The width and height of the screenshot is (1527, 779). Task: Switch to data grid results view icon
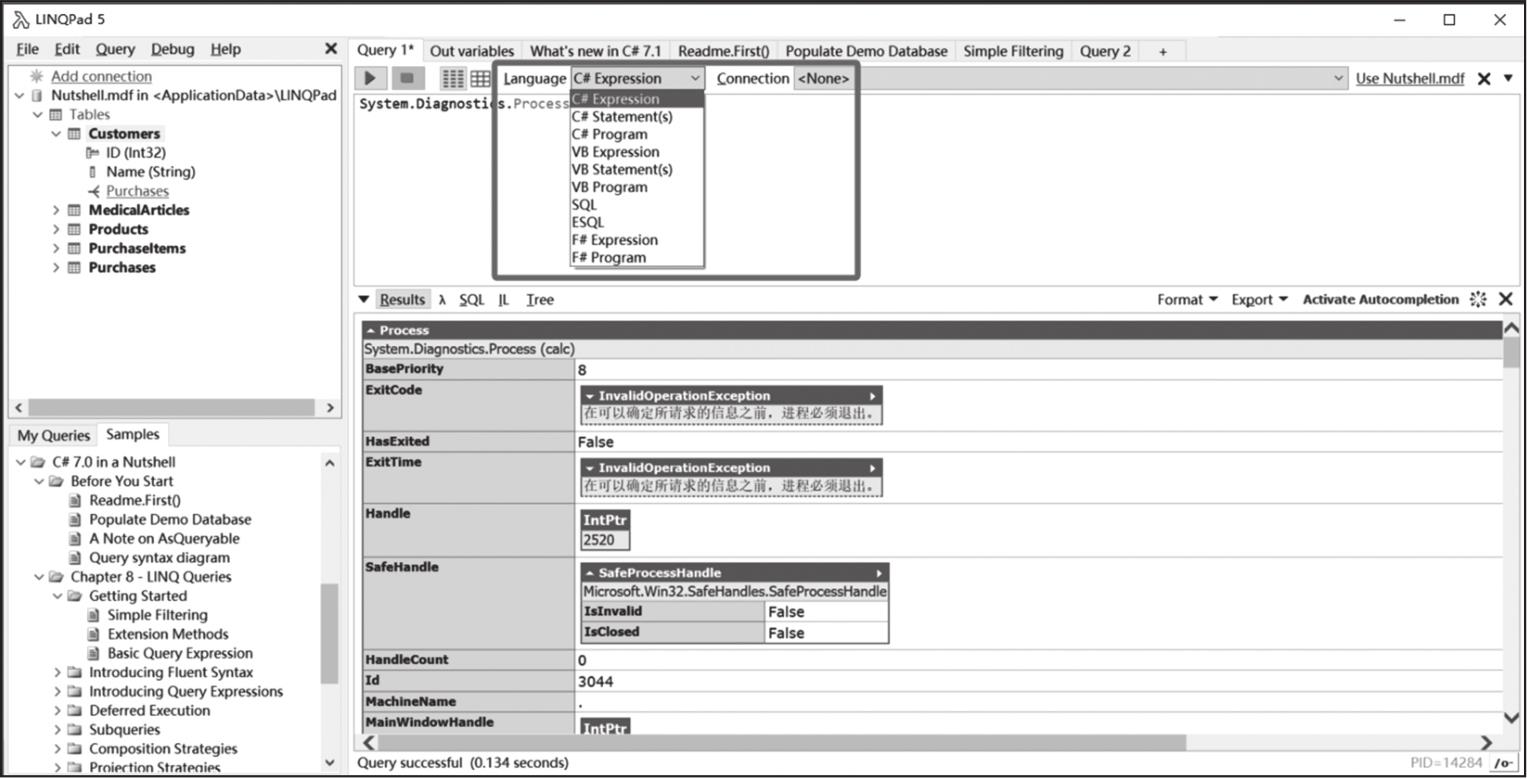pyautogui.click(x=481, y=78)
